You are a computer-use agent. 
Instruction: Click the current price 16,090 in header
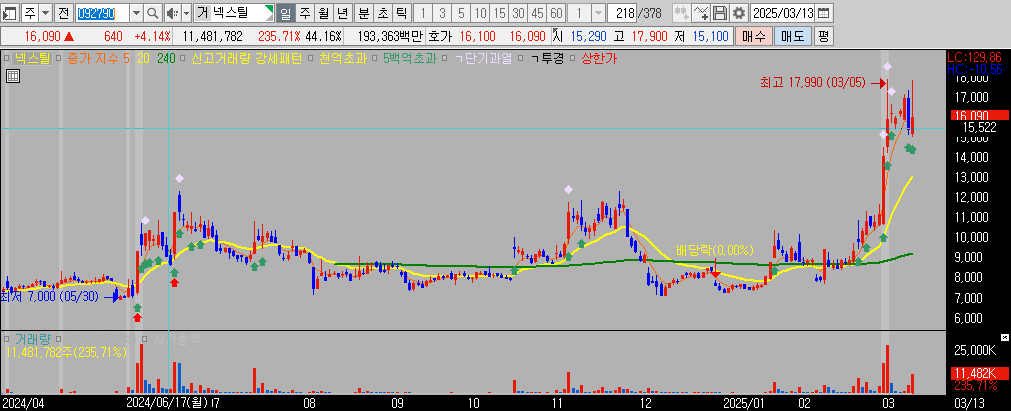[x=44, y=36]
